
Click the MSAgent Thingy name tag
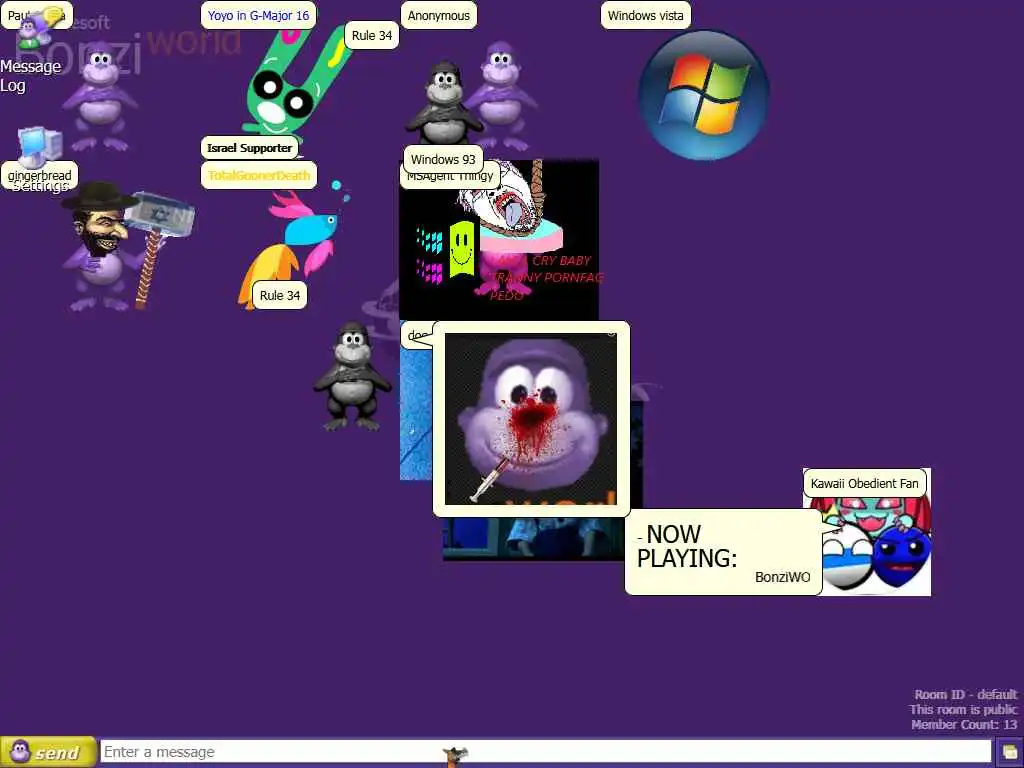click(x=450, y=178)
